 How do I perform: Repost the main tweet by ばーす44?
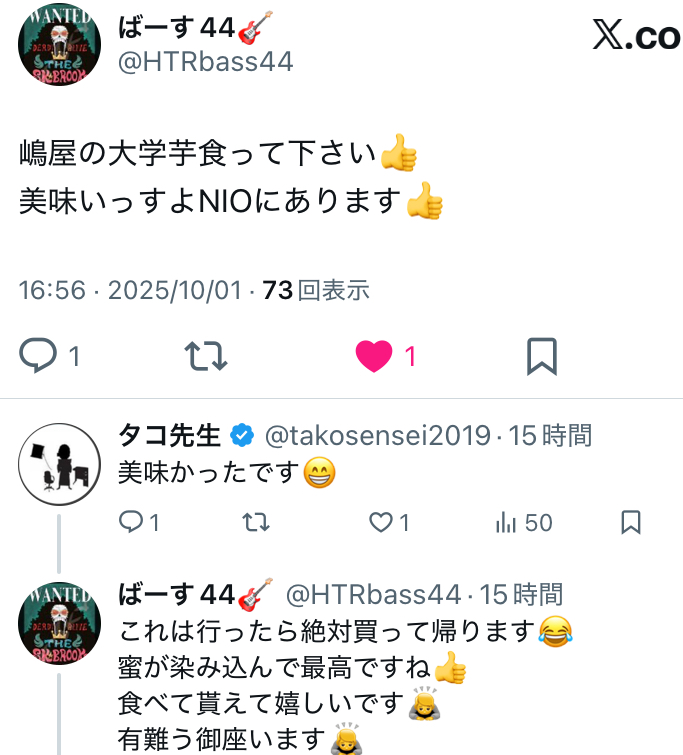pyautogui.click(x=206, y=356)
